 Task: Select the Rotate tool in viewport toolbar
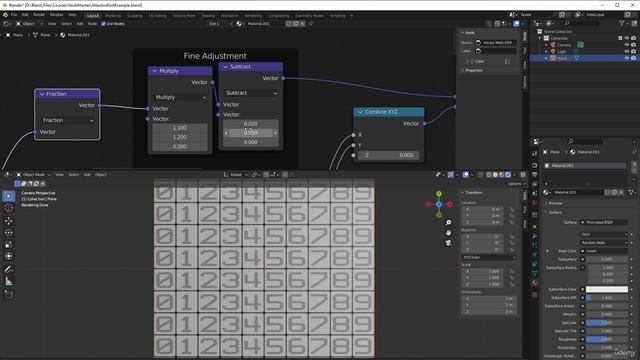[x=9, y=233]
